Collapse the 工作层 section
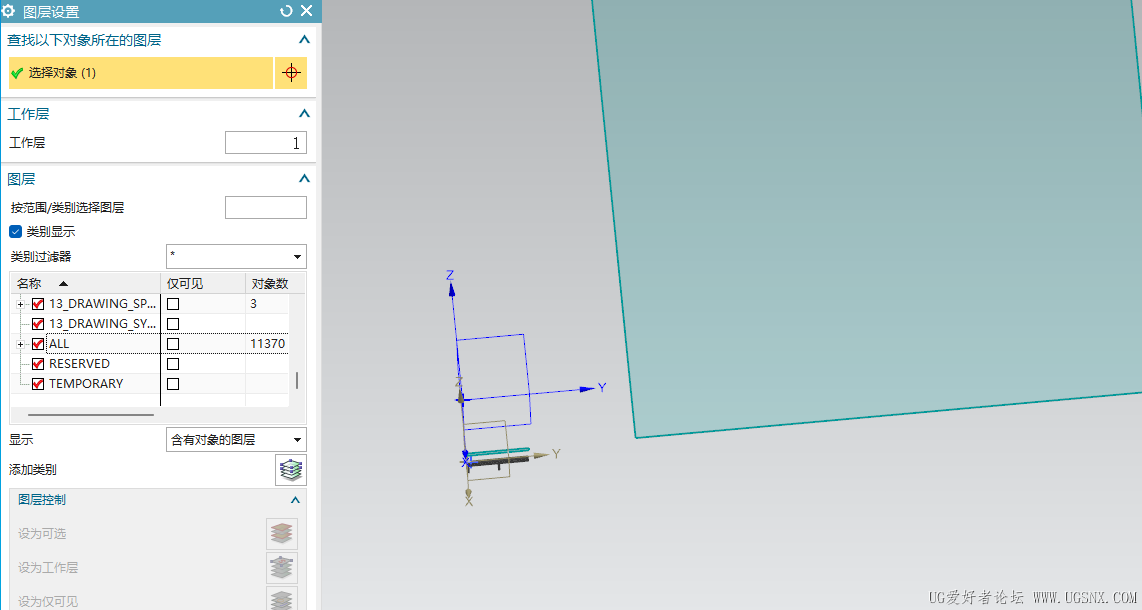The height and width of the screenshot is (610, 1142). [x=304, y=114]
